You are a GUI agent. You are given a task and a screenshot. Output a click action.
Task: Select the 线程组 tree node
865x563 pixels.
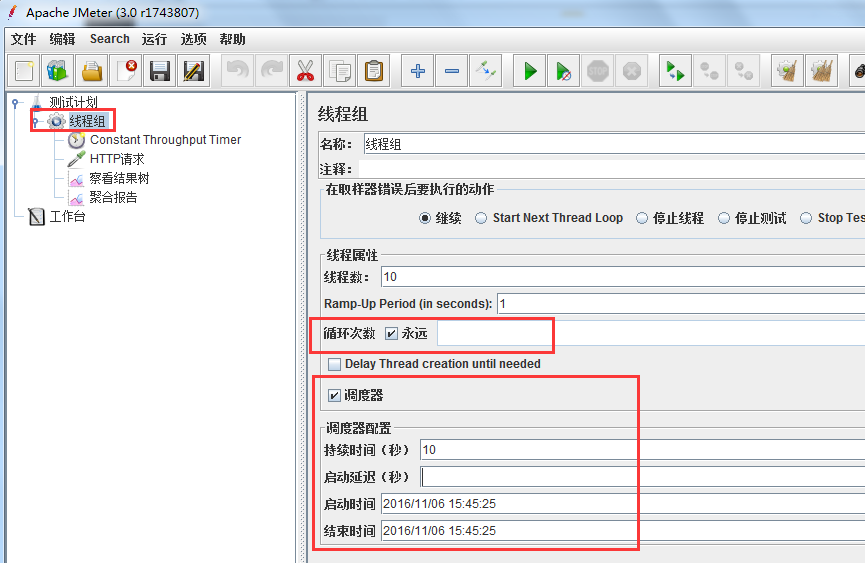tap(88, 121)
